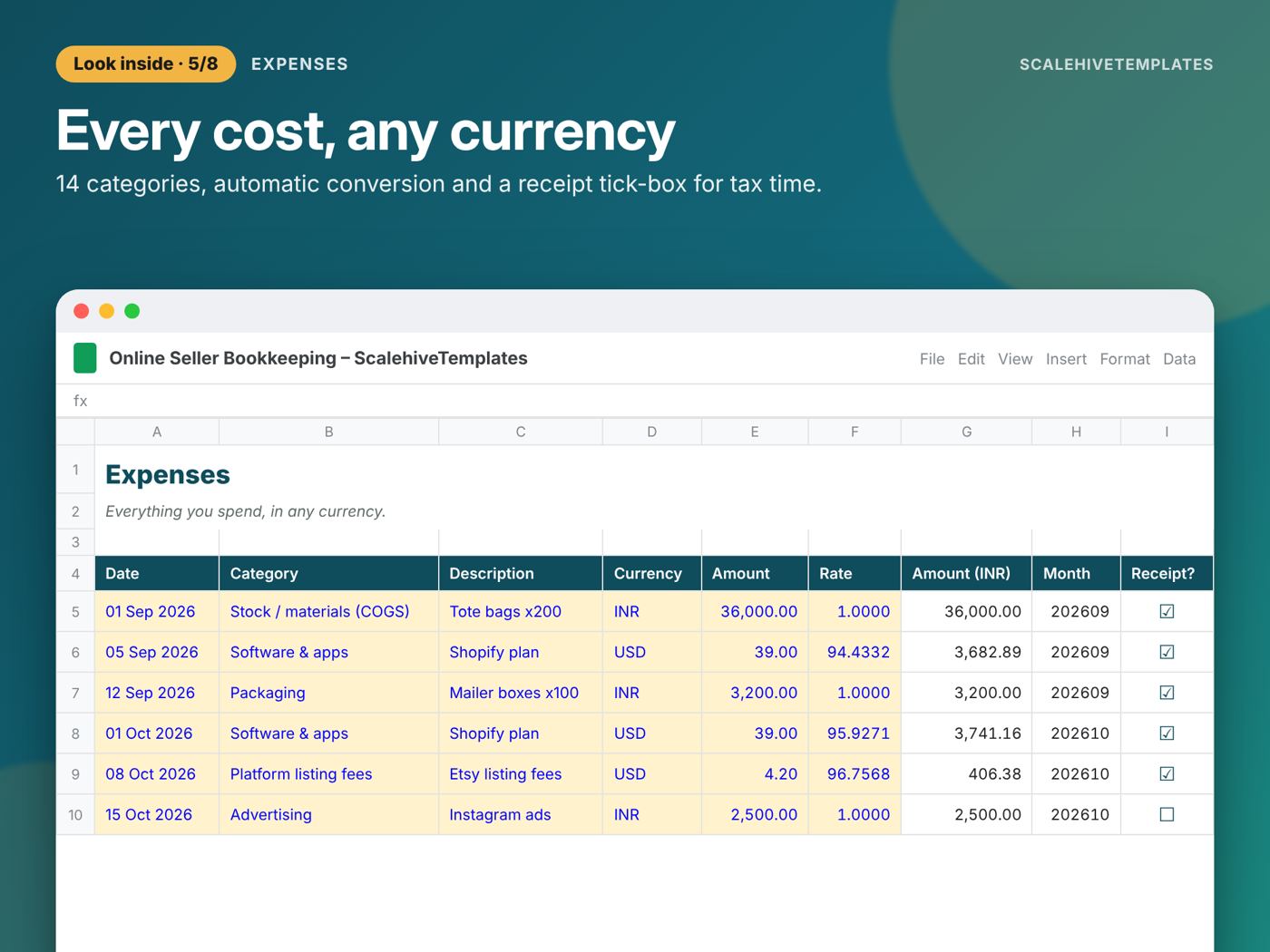
Task: Open the Edit menu
Action: coord(971,359)
